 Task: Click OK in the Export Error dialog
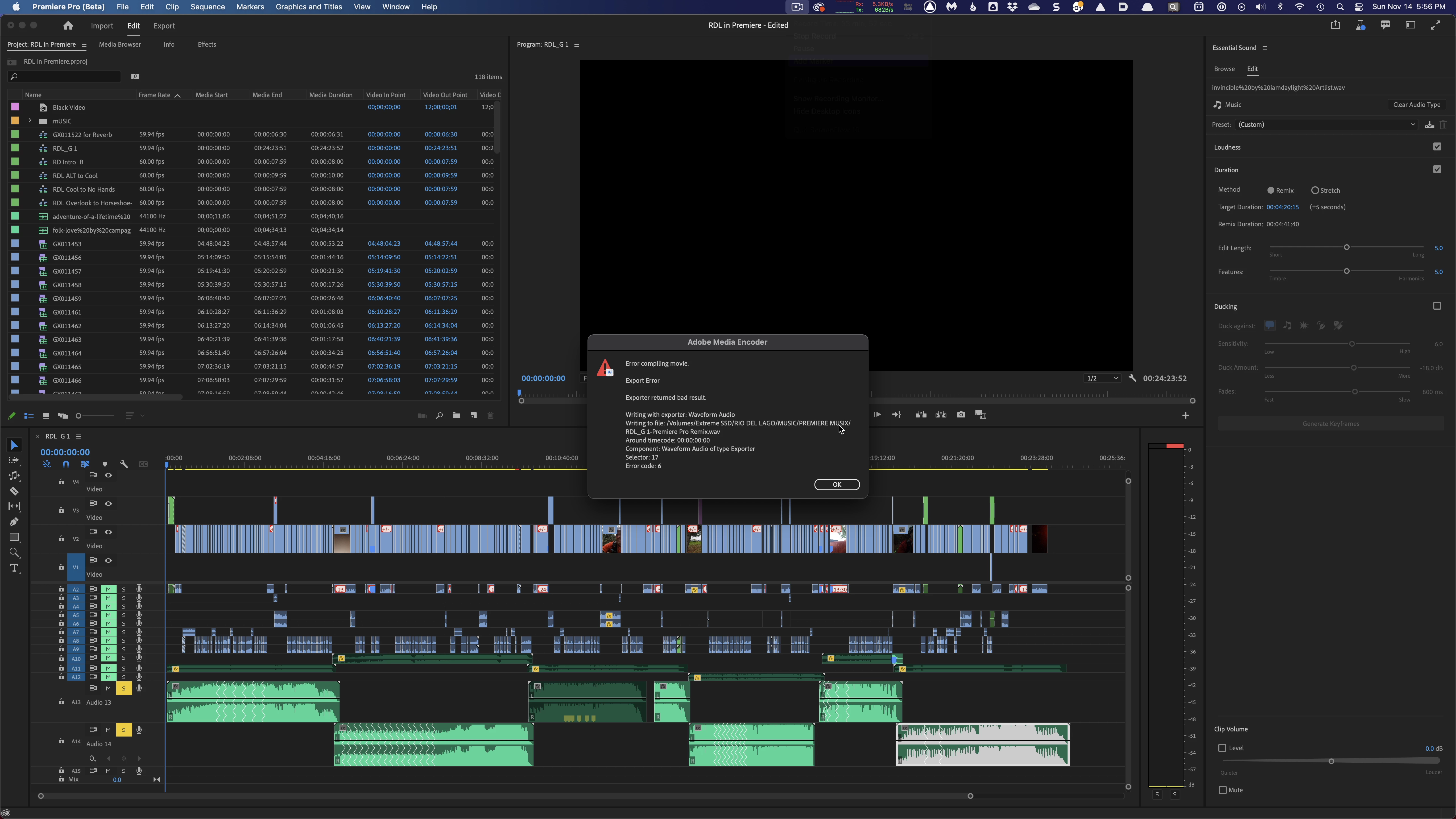point(837,484)
